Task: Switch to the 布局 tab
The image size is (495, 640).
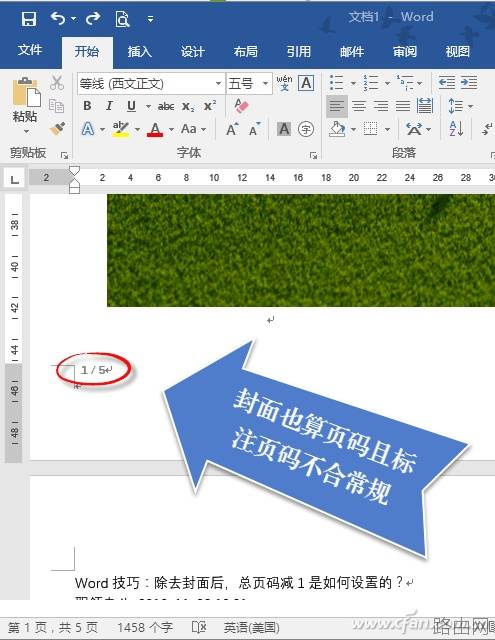Action: point(245,51)
